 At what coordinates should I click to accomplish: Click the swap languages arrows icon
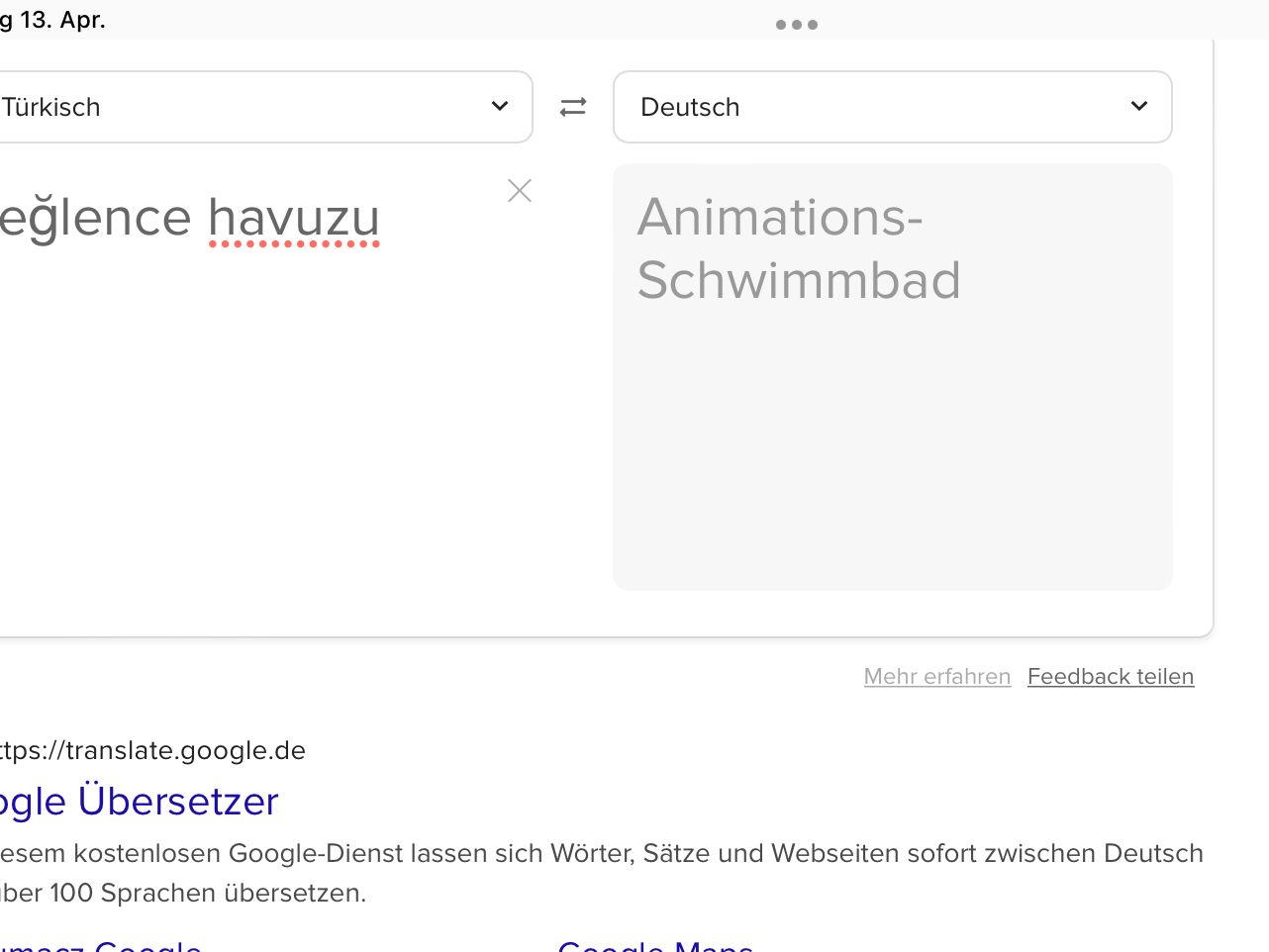[573, 107]
